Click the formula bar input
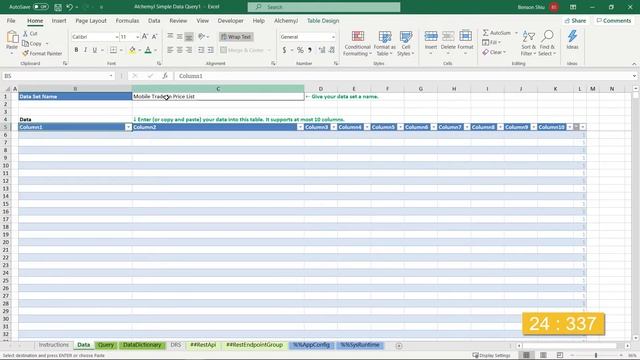This screenshot has width=640, height=360. point(404,76)
